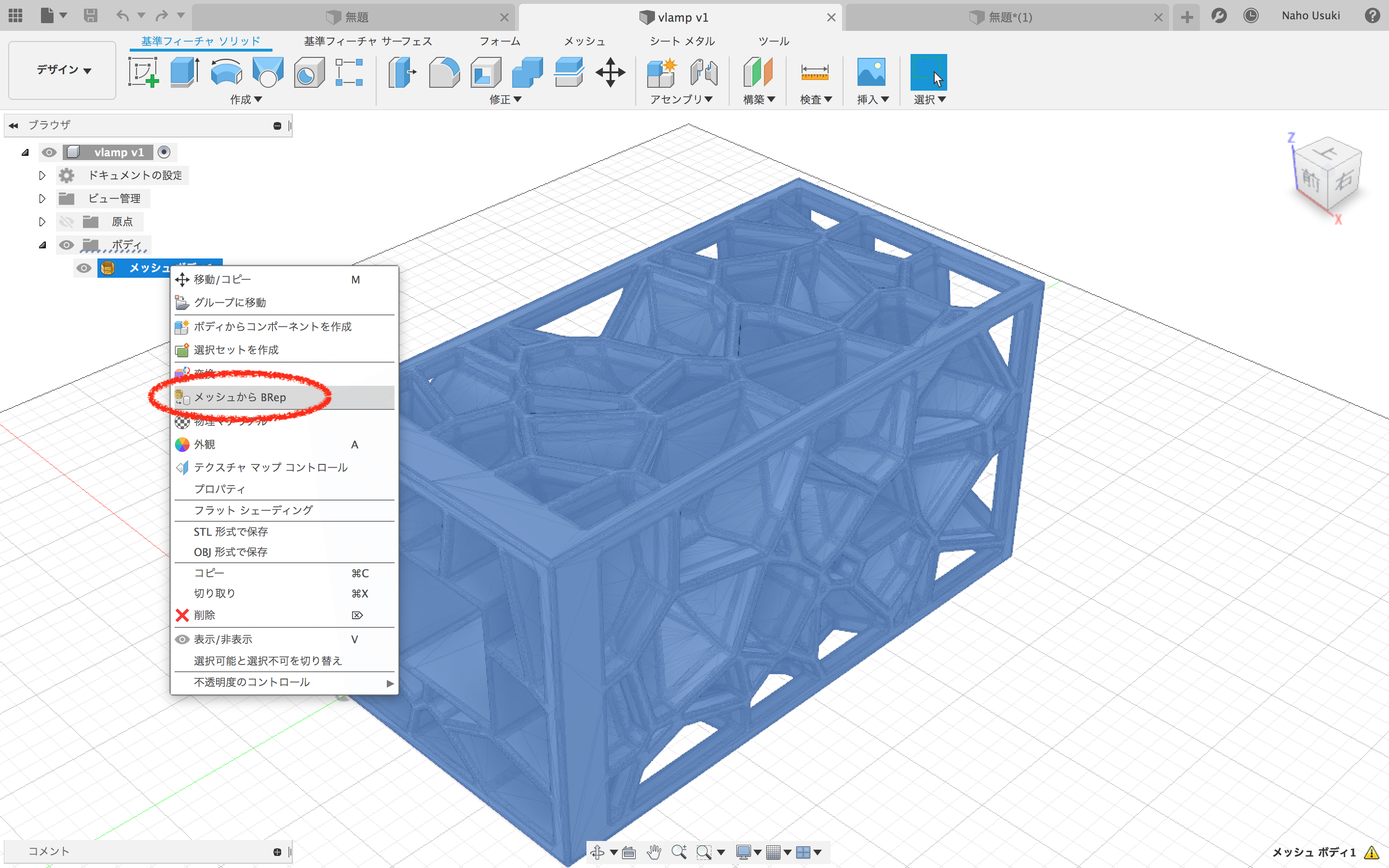Click the Fillet tool icon
This screenshot has width=1389, height=868.
(444, 72)
